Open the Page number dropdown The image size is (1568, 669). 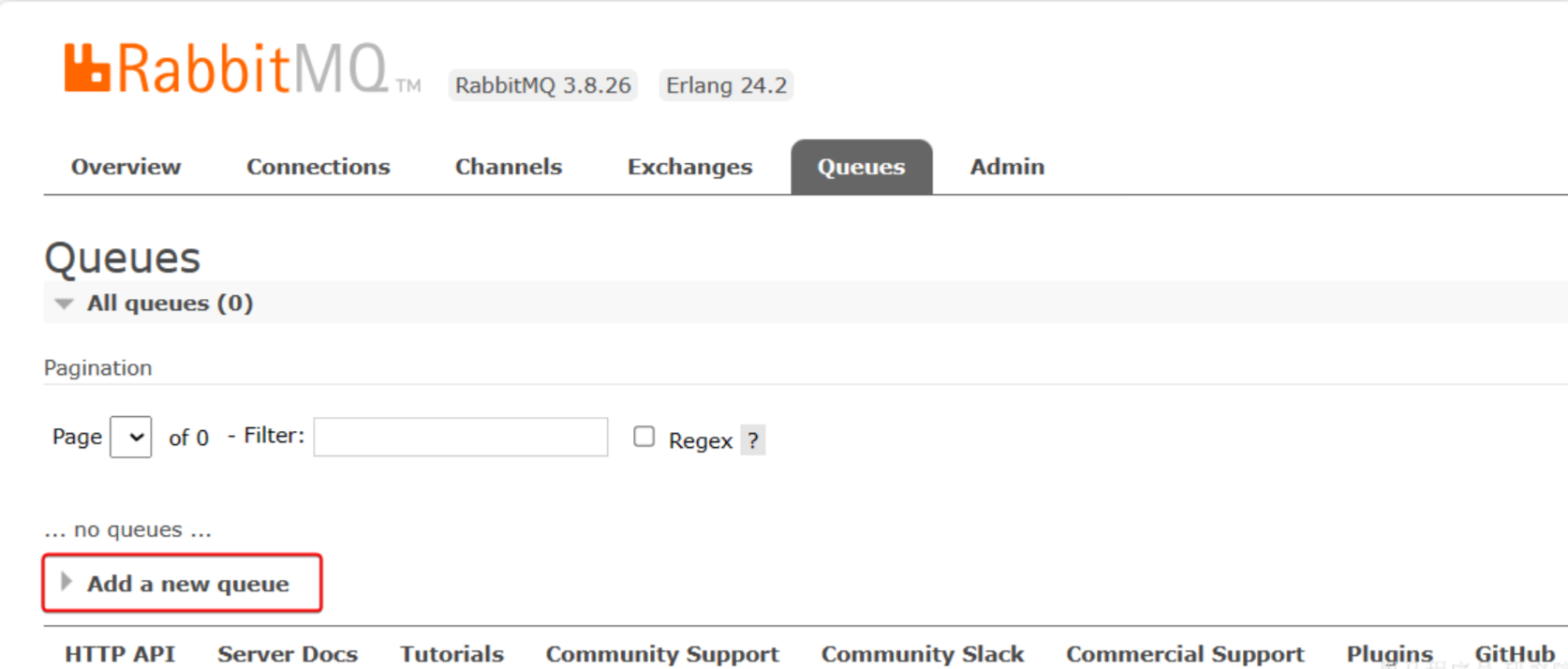pos(131,437)
